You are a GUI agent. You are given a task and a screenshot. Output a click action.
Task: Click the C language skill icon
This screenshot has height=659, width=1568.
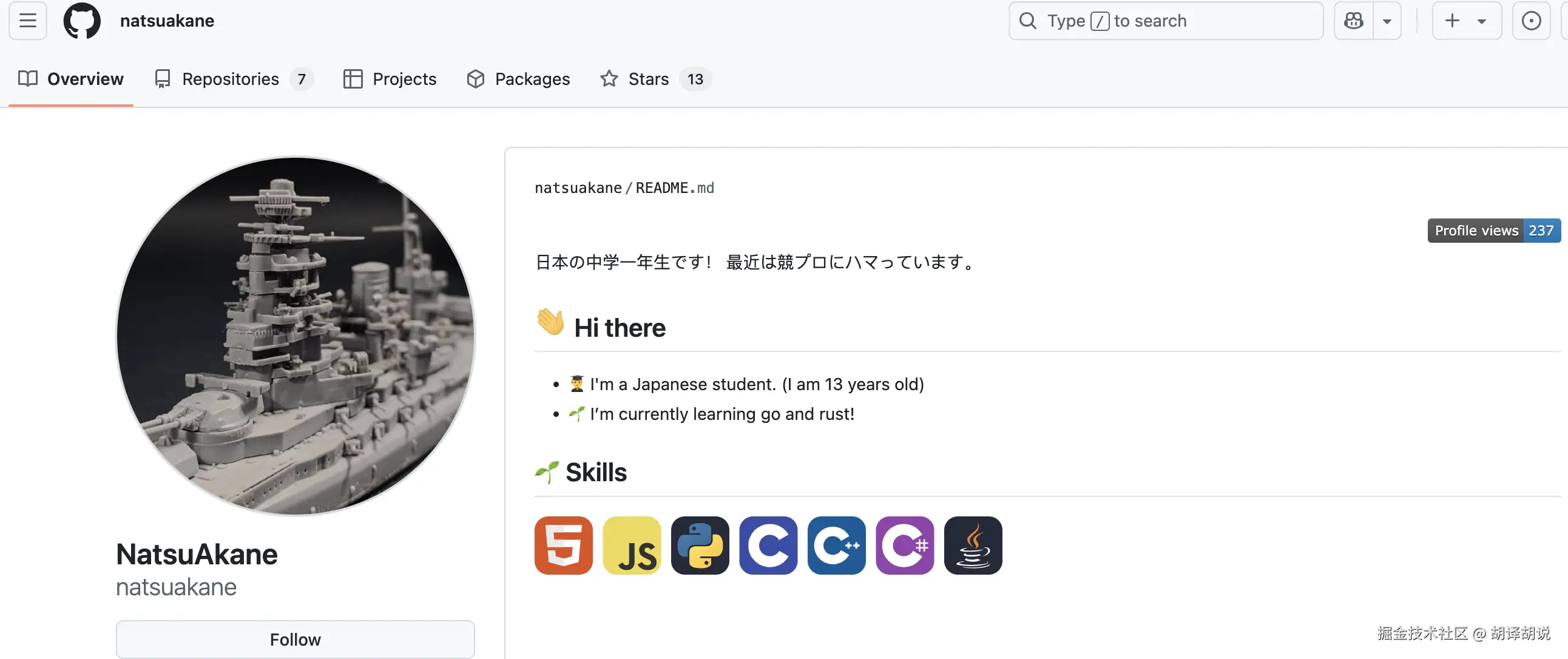click(x=768, y=545)
